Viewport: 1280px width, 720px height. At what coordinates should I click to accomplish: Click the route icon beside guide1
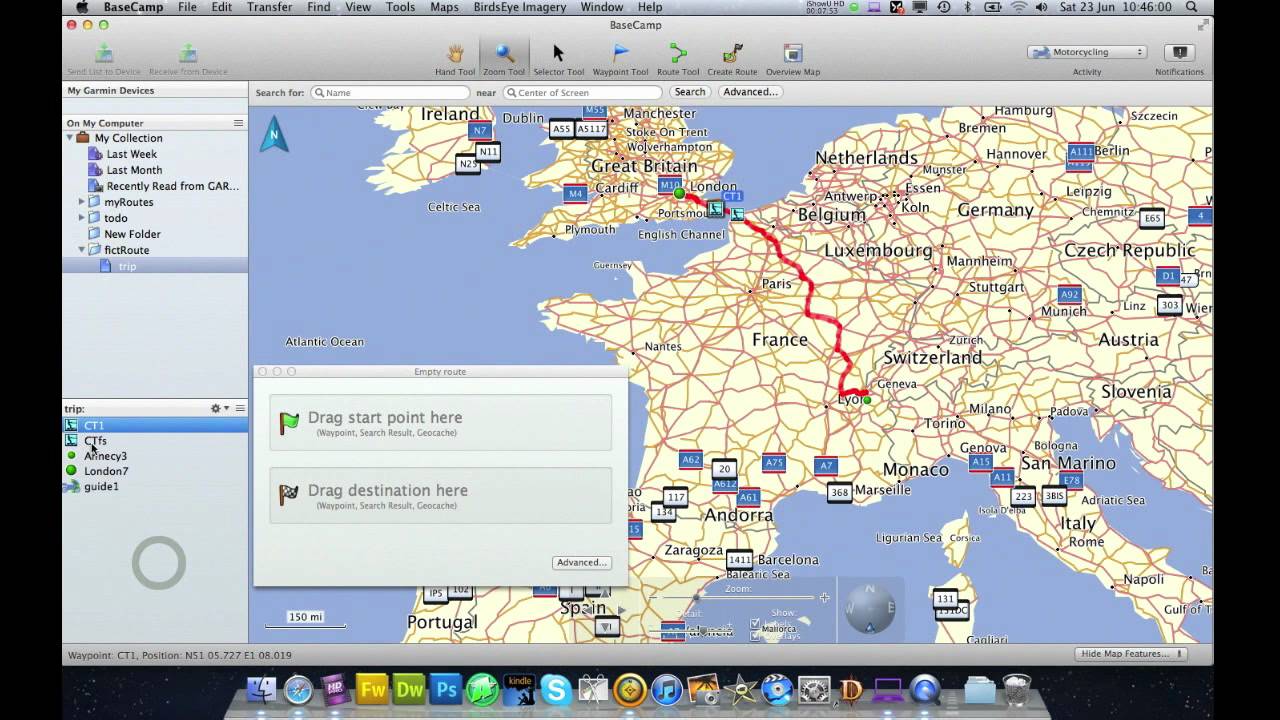point(71,486)
